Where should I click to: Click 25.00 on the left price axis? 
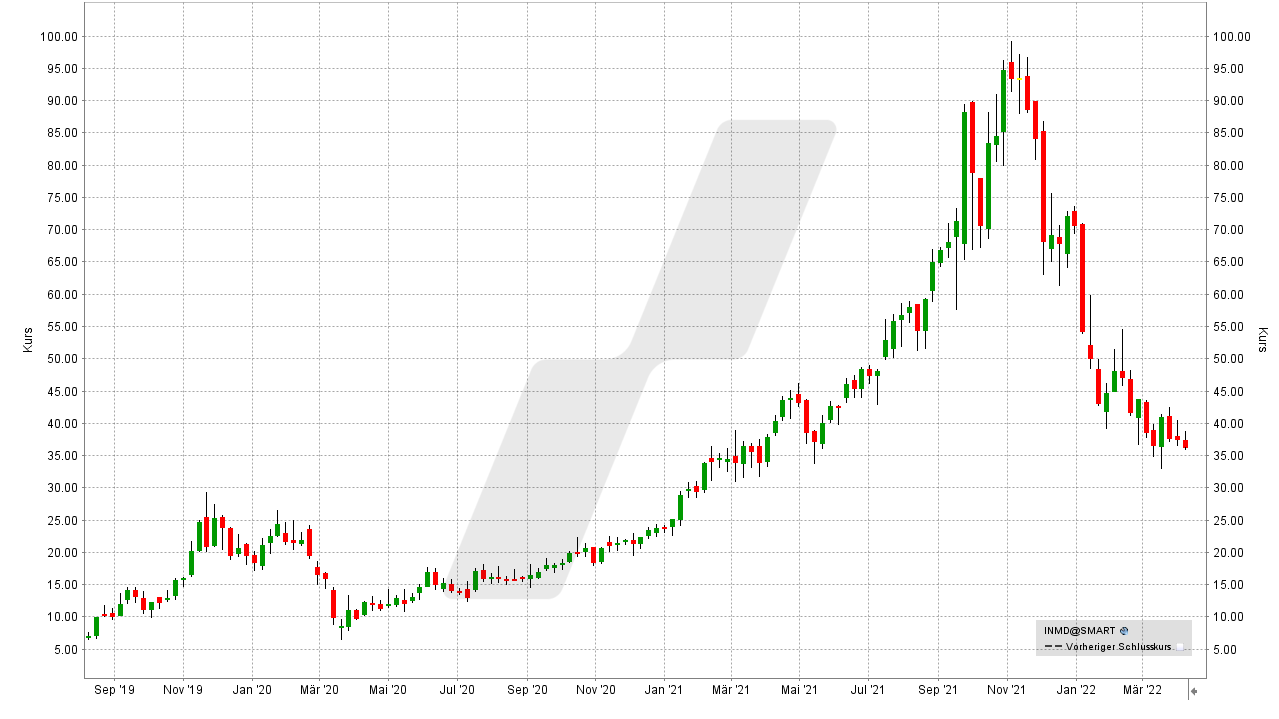pyautogui.click(x=62, y=521)
